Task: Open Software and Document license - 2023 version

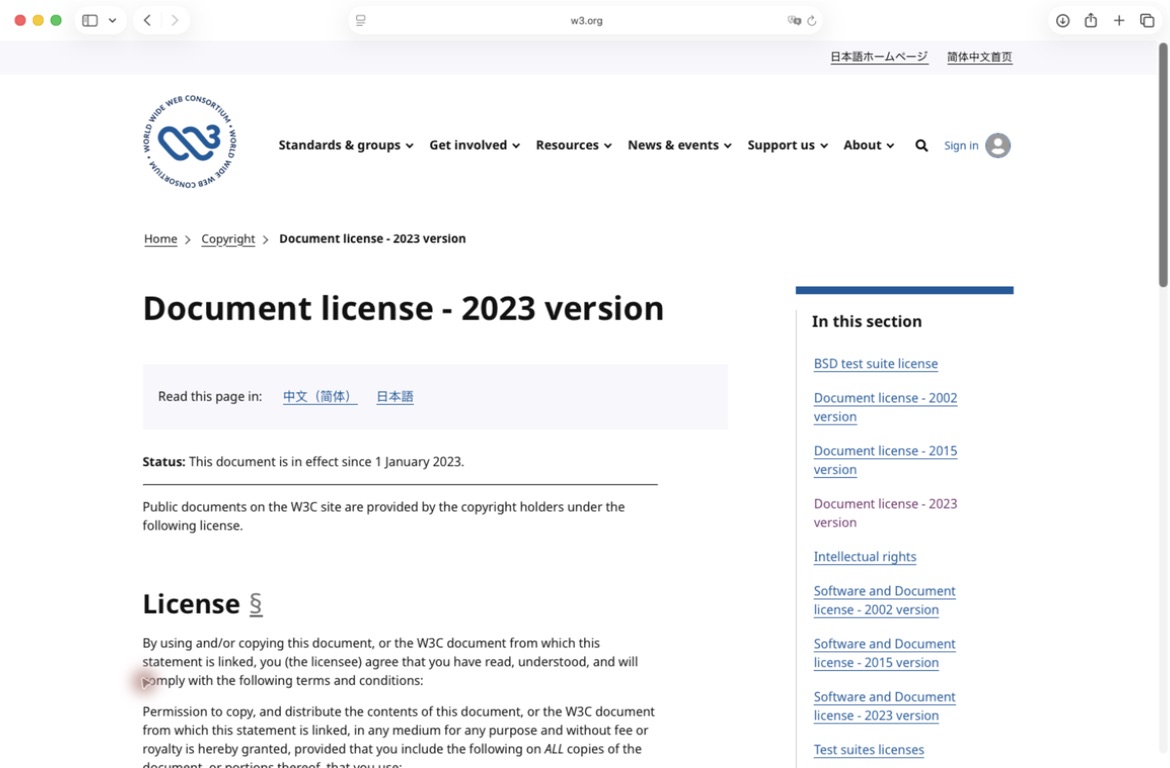Action: pos(884,706)
